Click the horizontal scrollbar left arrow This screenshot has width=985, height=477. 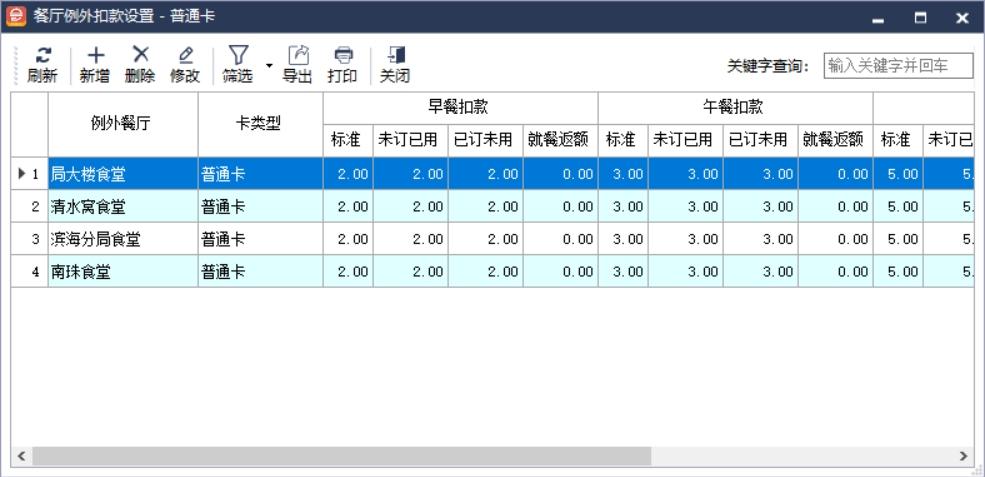coord(21,456)
